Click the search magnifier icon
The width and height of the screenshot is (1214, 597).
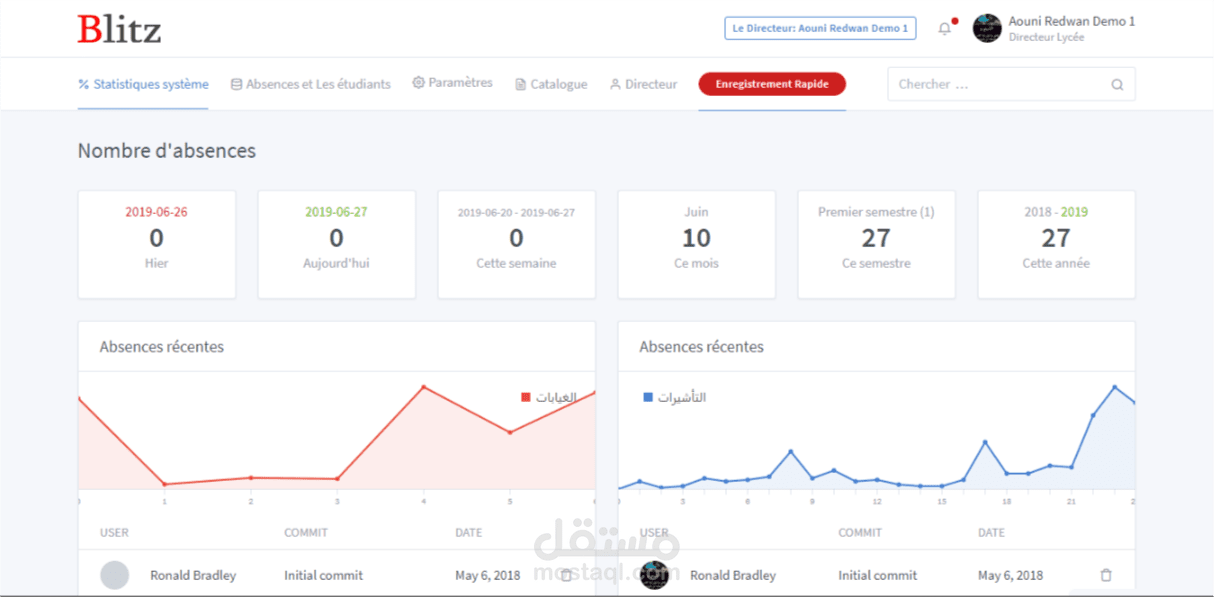click(1117, 85)
